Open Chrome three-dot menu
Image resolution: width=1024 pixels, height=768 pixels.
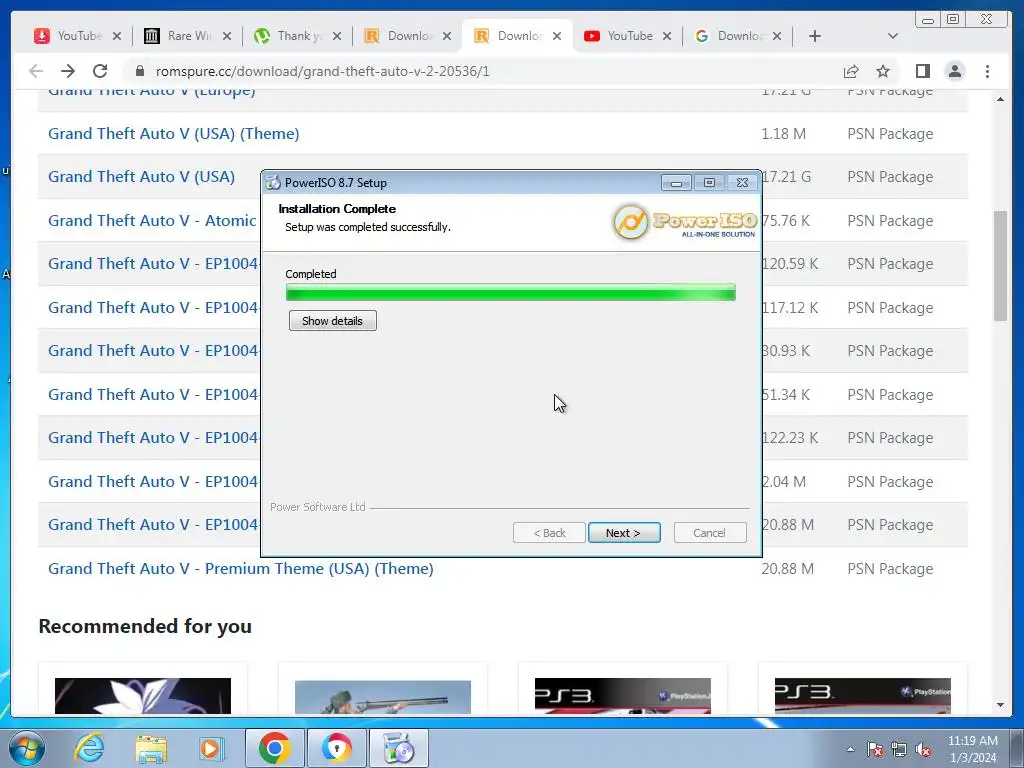click(x=987, y=71)
